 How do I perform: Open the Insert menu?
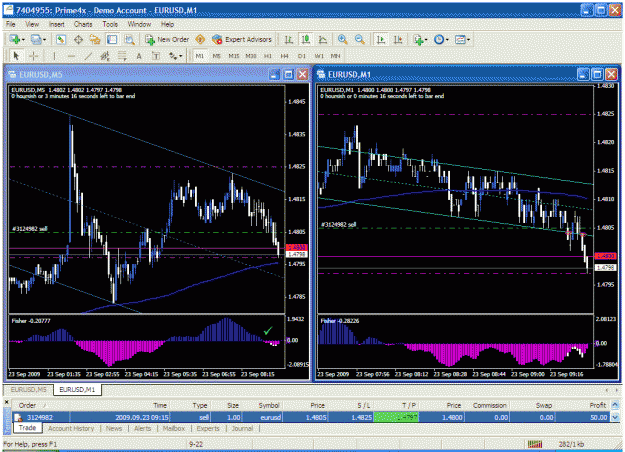[x=57, y=24]
